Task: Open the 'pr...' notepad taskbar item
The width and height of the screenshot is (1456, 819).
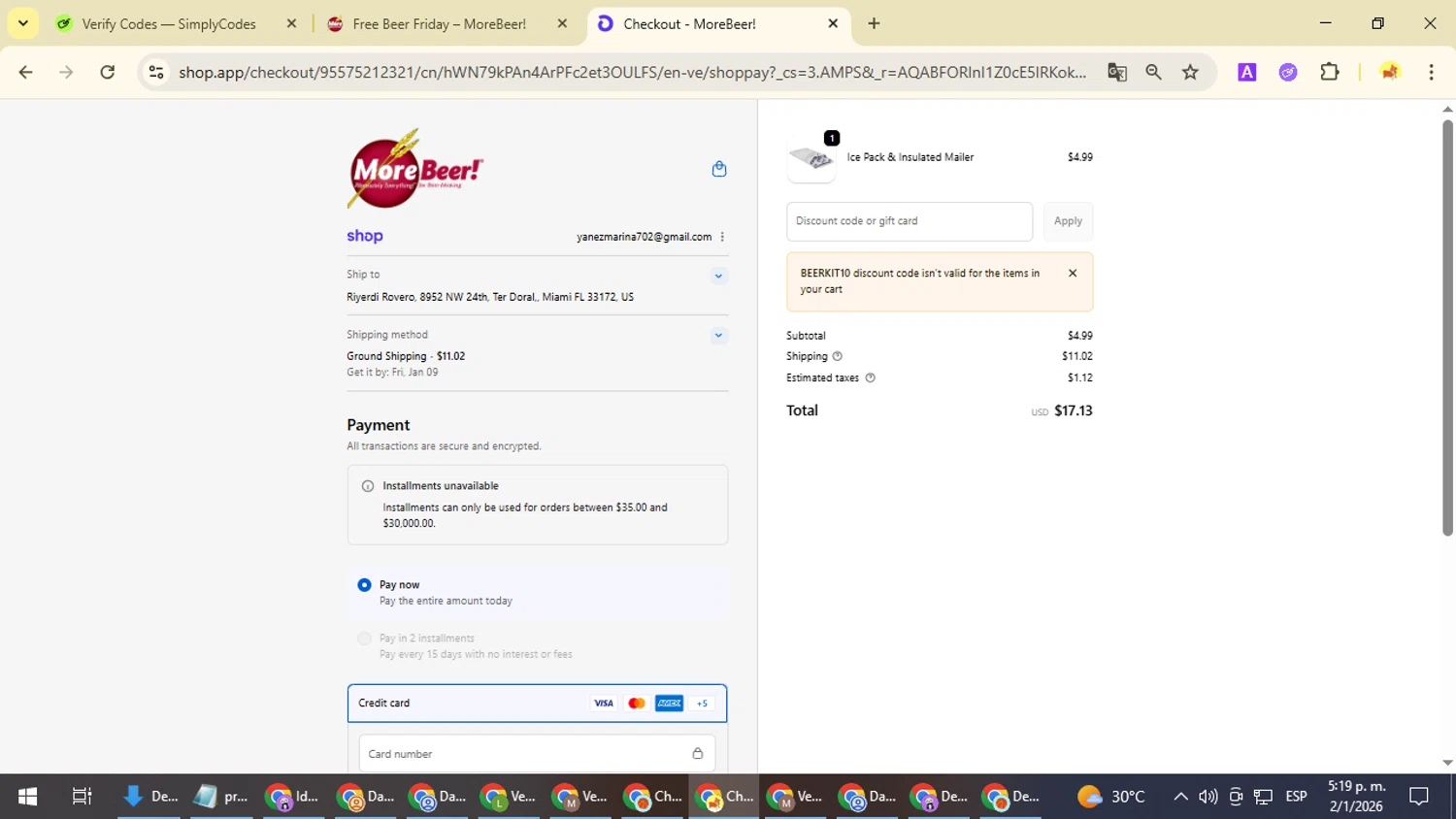Action: point(222,797)
